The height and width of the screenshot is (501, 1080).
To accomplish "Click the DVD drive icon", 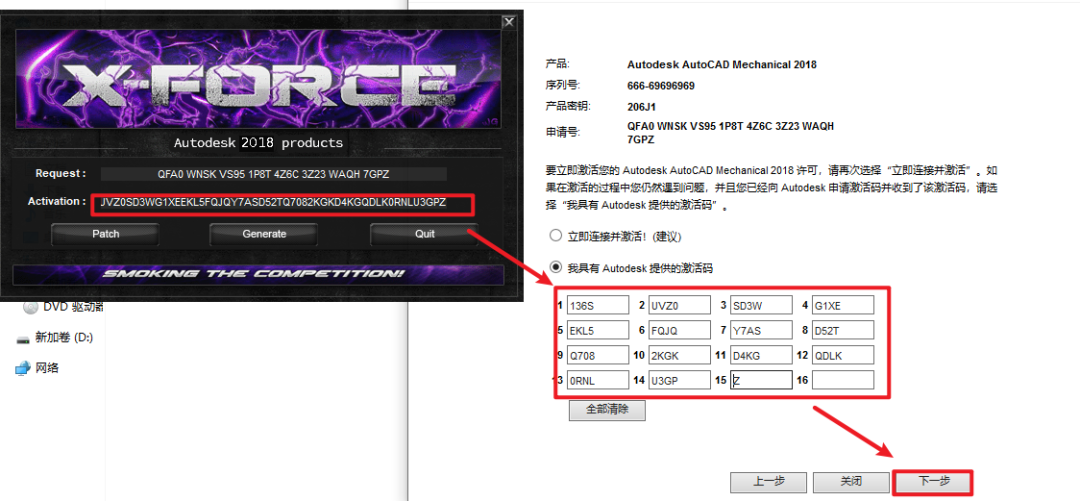I will coord(30,307).
